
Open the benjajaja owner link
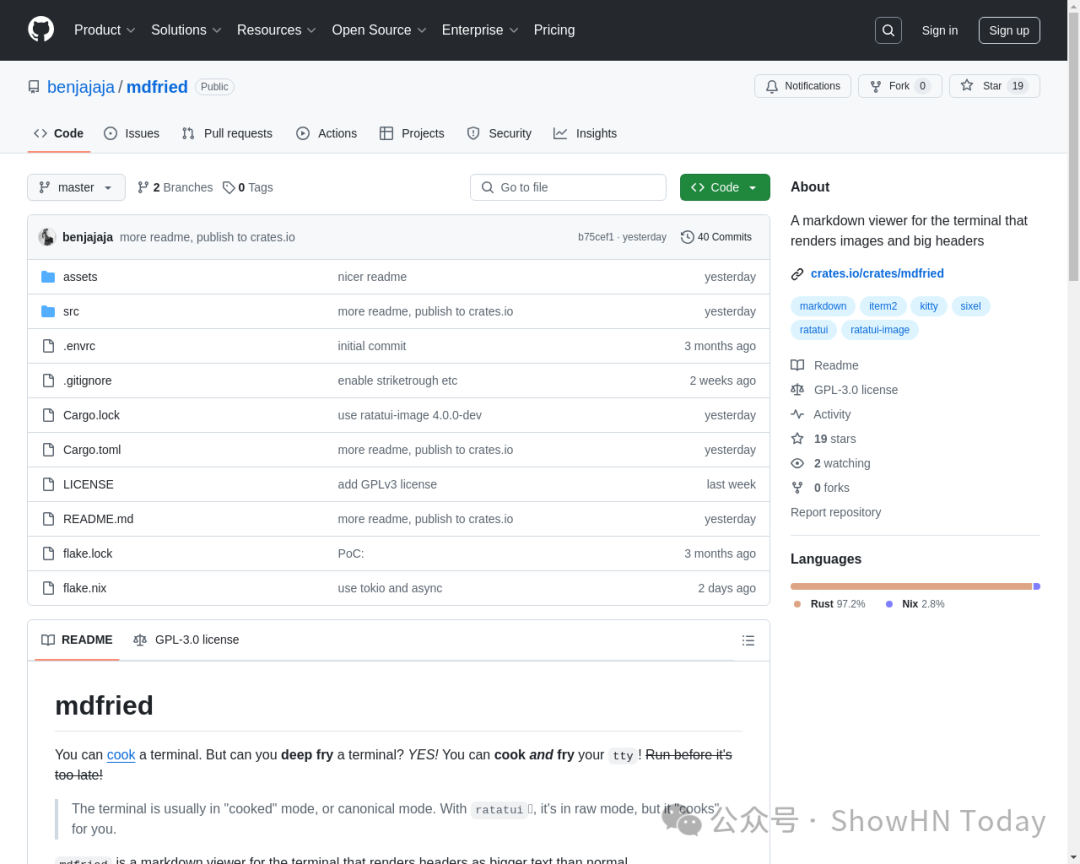point(81,87)
